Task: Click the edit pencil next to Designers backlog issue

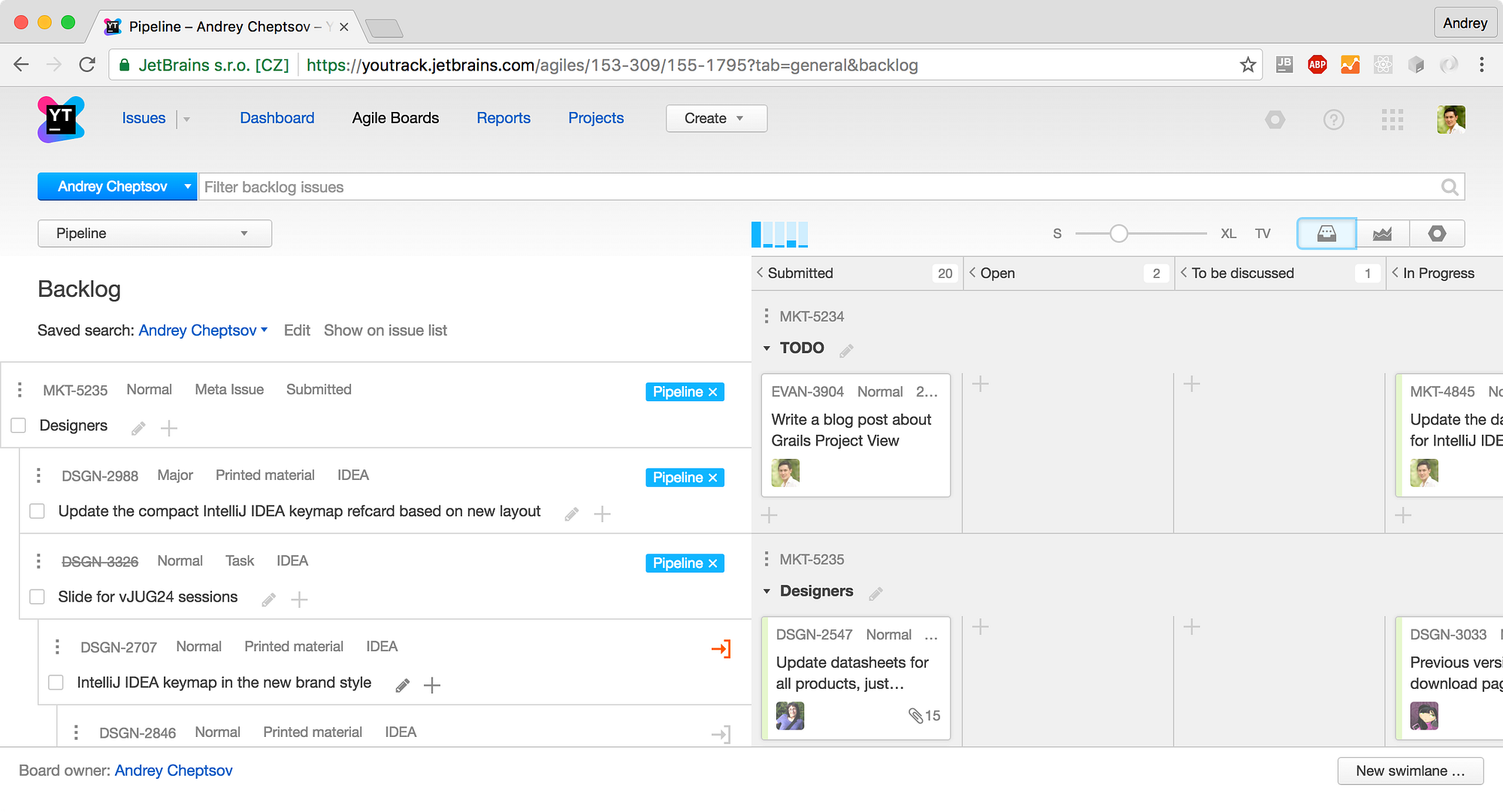Action: click(x=138, y=428)
